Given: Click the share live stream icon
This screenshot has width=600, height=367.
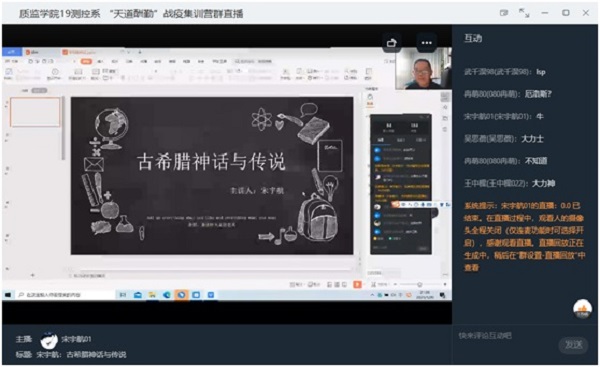Looking at the screenshot, I should [391, 43].
